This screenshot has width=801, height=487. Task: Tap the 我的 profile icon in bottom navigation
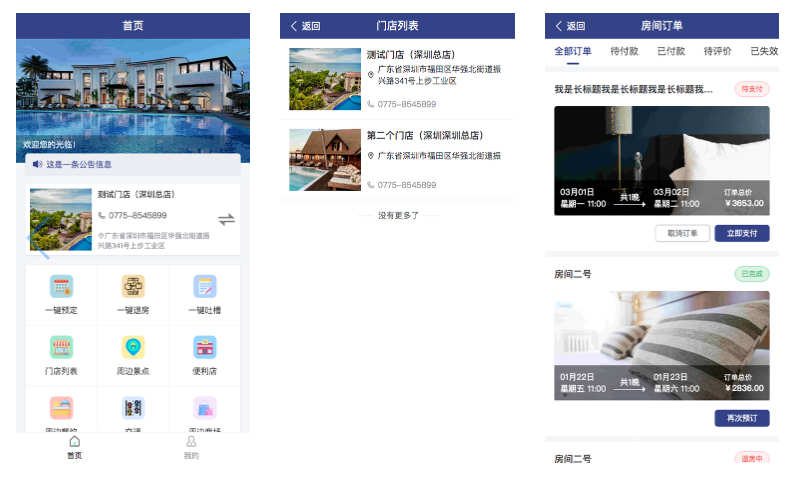tap(191, 441)
